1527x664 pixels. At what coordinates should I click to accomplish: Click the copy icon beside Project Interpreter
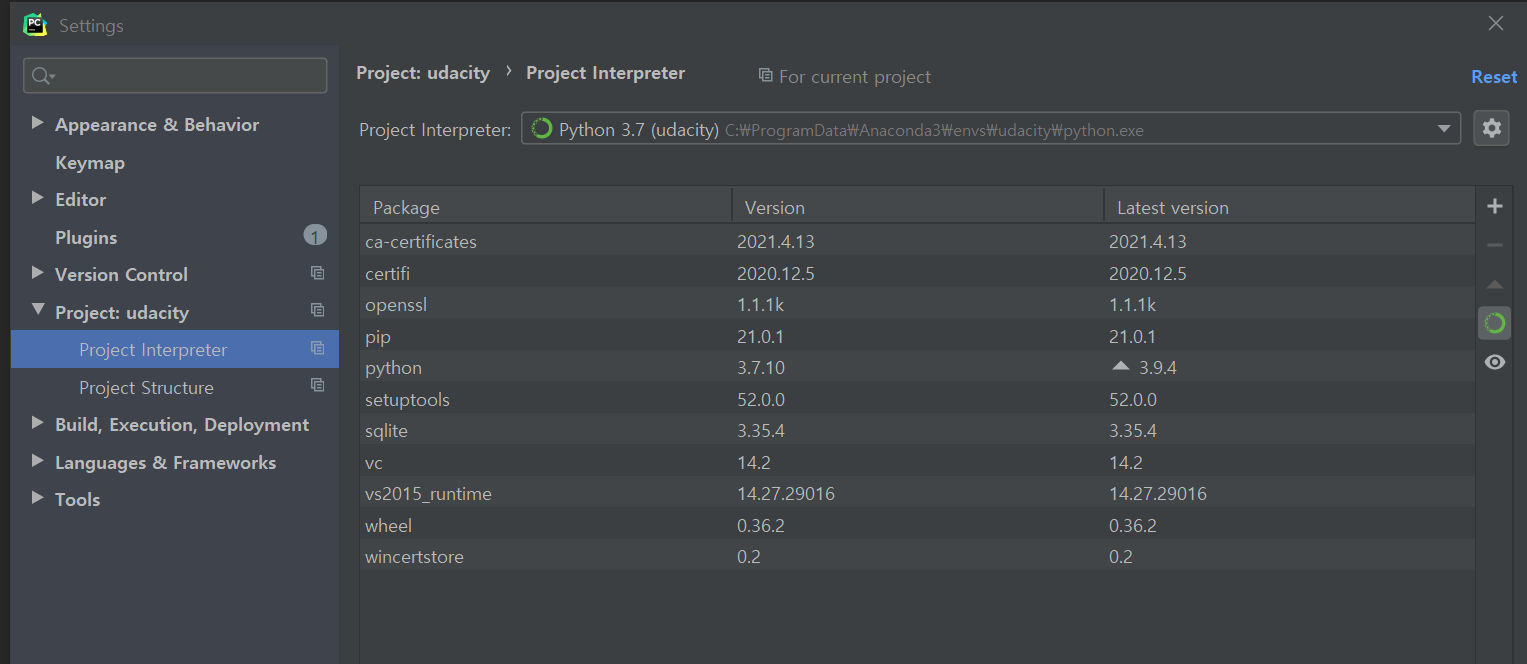[317, 348]
